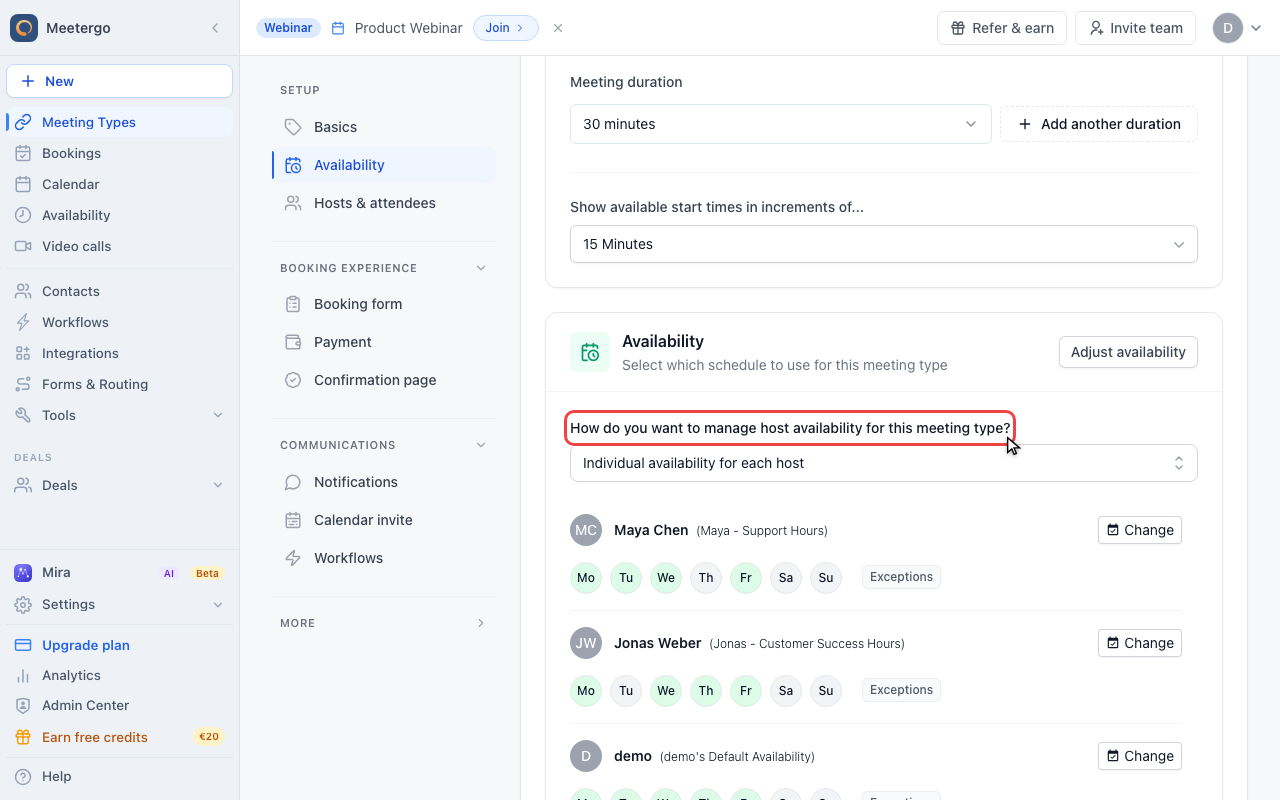Click Change for Jonas Weber
1280x800 pixels.
pos(1140,643)
